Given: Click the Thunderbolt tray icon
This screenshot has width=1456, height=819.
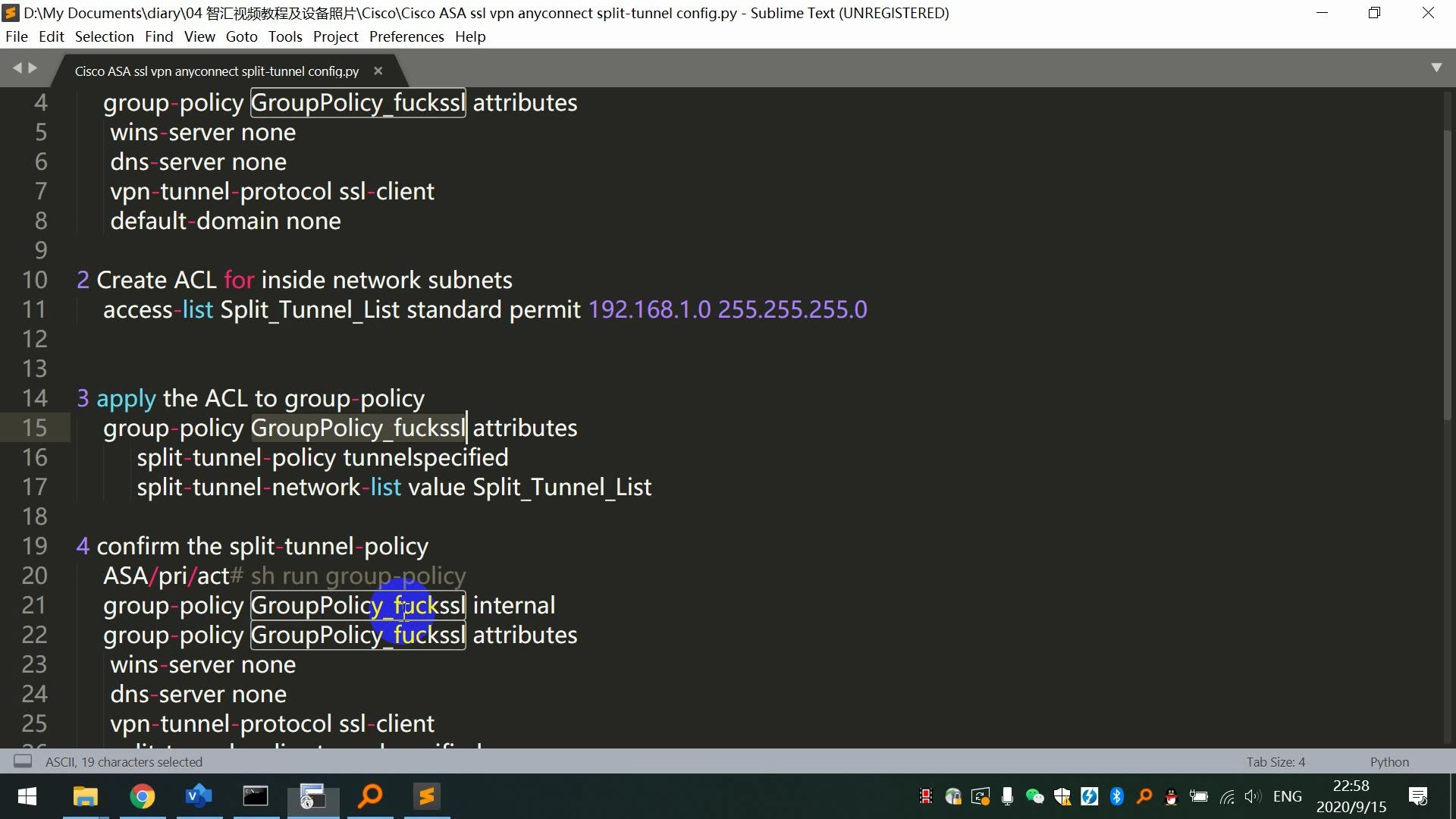Looking at the screenshot, I should pyautogui.click(x=1089, y=796).
